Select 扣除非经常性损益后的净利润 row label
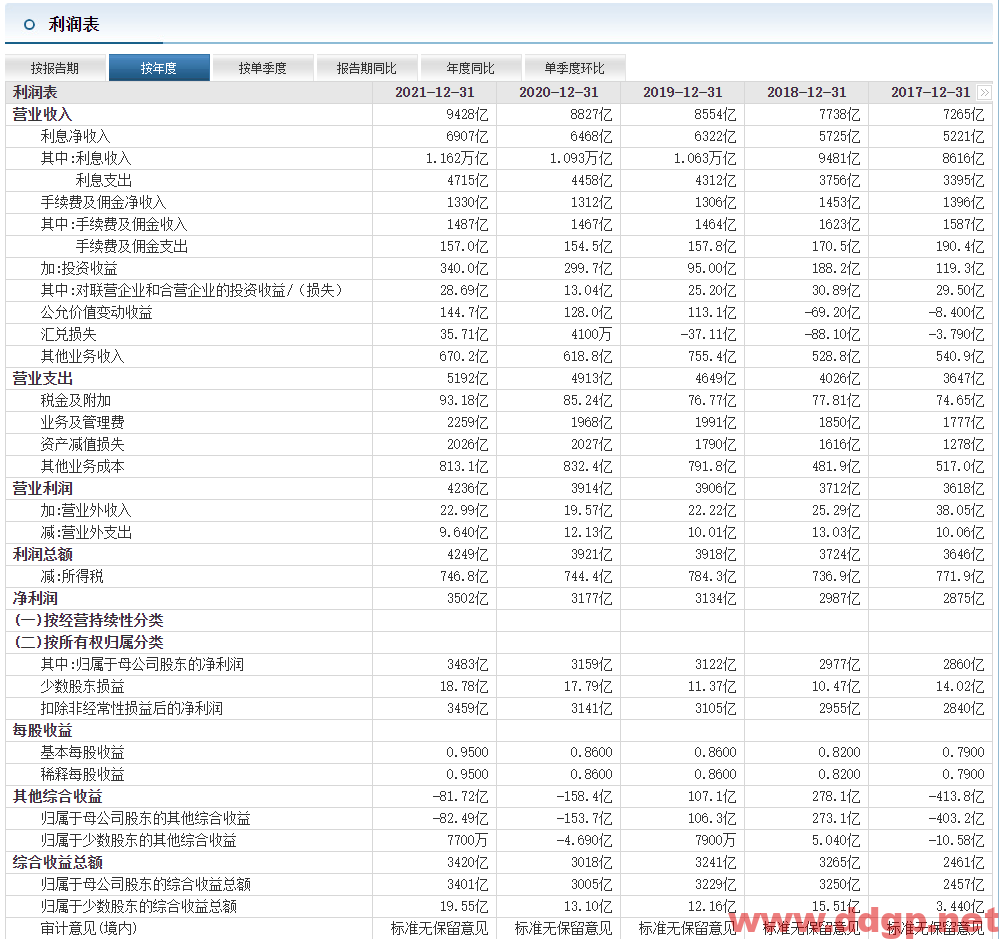This screenshot has width=999, height=939. (131, 708)
